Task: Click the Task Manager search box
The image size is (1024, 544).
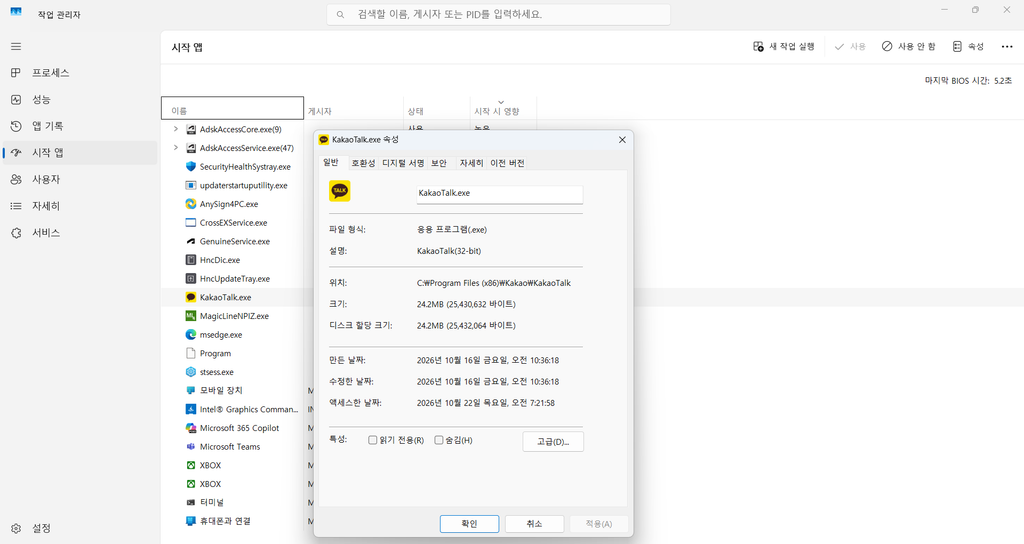Action: 498,14
